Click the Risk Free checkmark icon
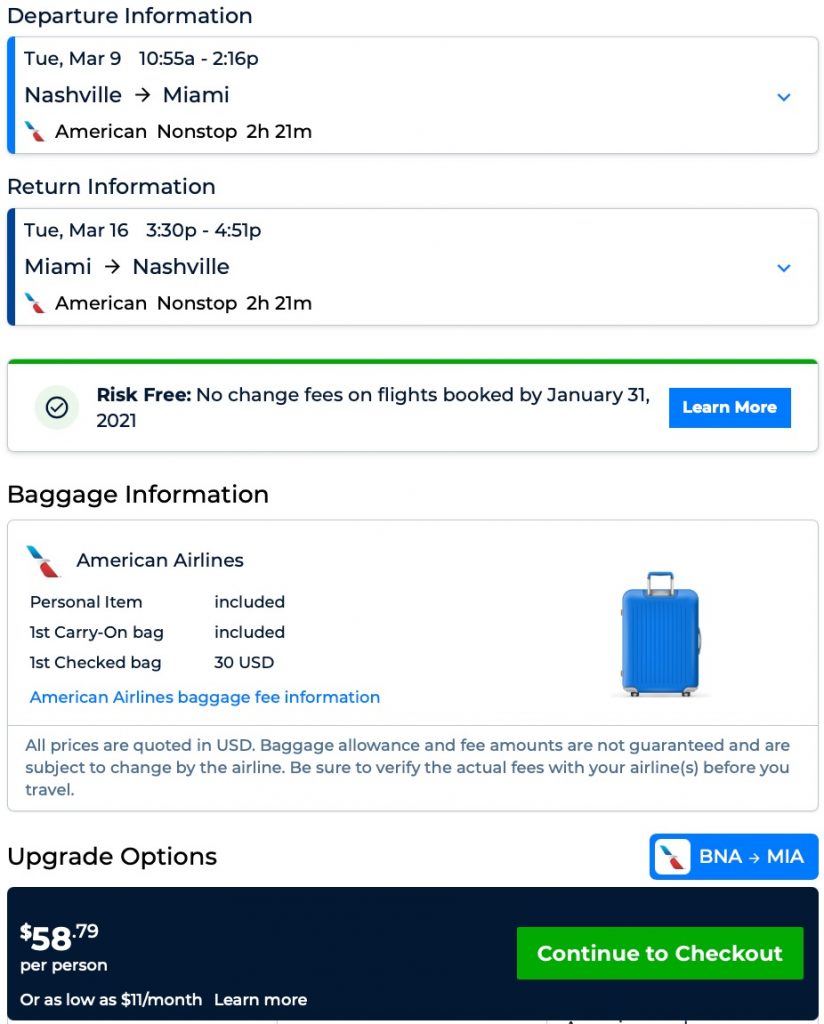Screen dimensions: 824x1024 pyautogui.click(x=57, y=408)
